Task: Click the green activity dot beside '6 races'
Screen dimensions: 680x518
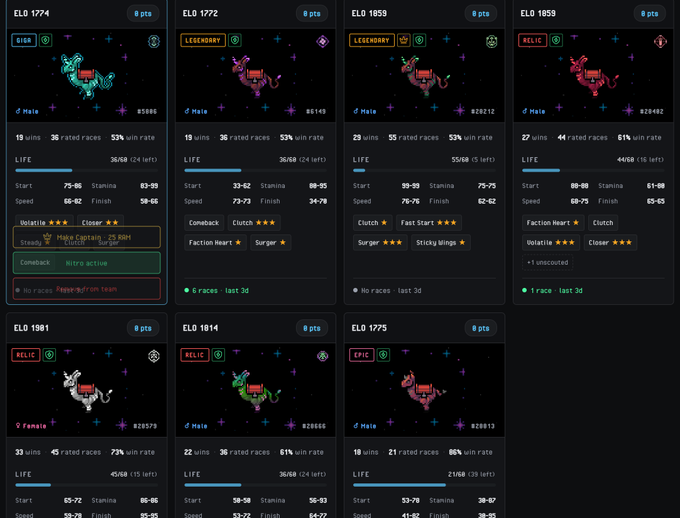Action: pyautogui.click(x=186, y=290)
